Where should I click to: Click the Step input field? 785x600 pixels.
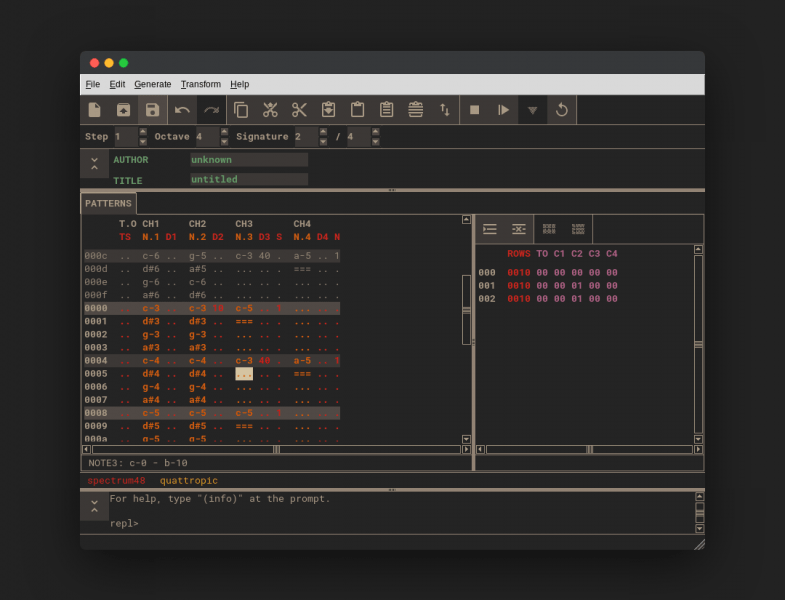[x=126, y=137]
